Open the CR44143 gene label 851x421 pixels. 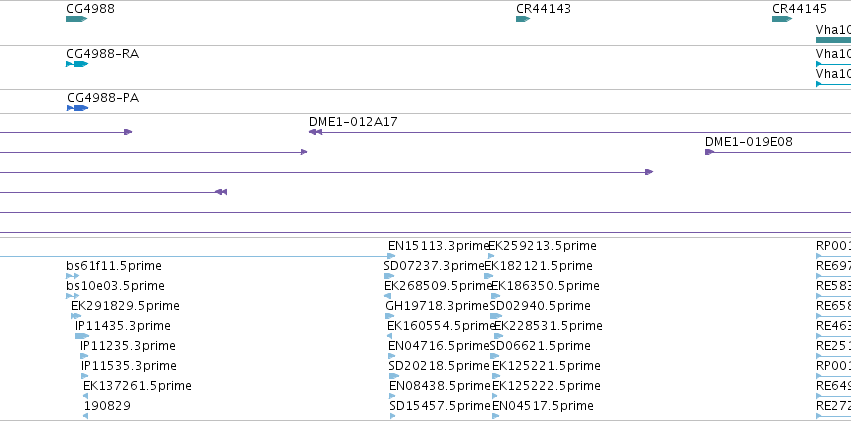pos(543,9)
